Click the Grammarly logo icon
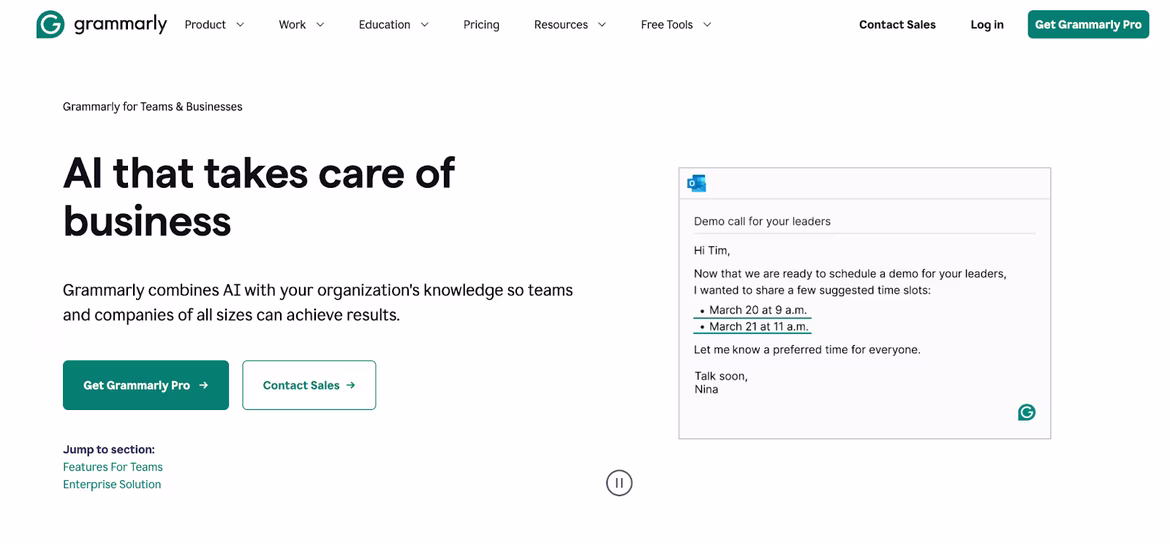Image resolution: width=1170 pixels, height=546 pixels. 50,25
